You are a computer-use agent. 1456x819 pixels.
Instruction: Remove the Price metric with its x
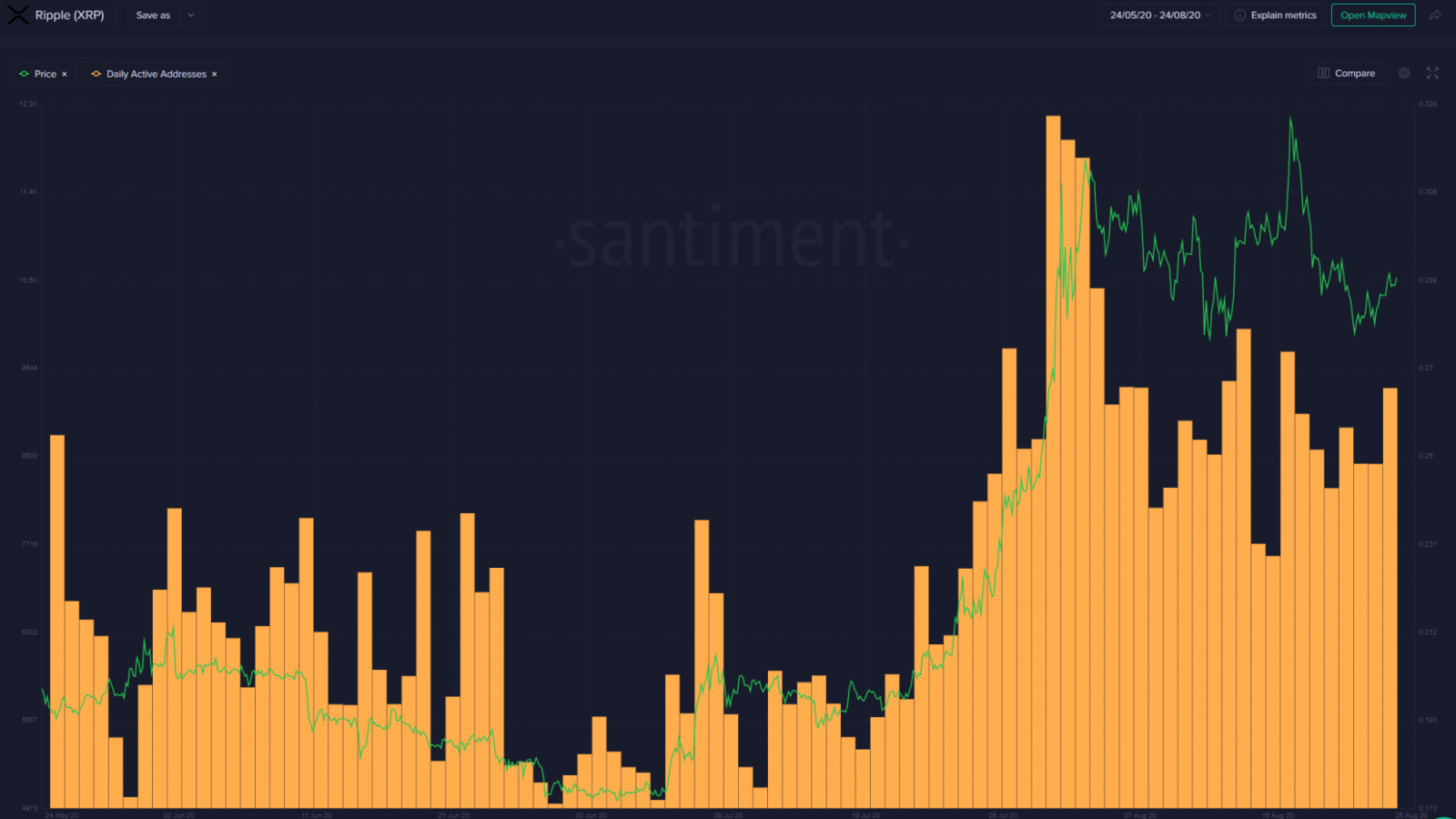(x=65, y=75)
